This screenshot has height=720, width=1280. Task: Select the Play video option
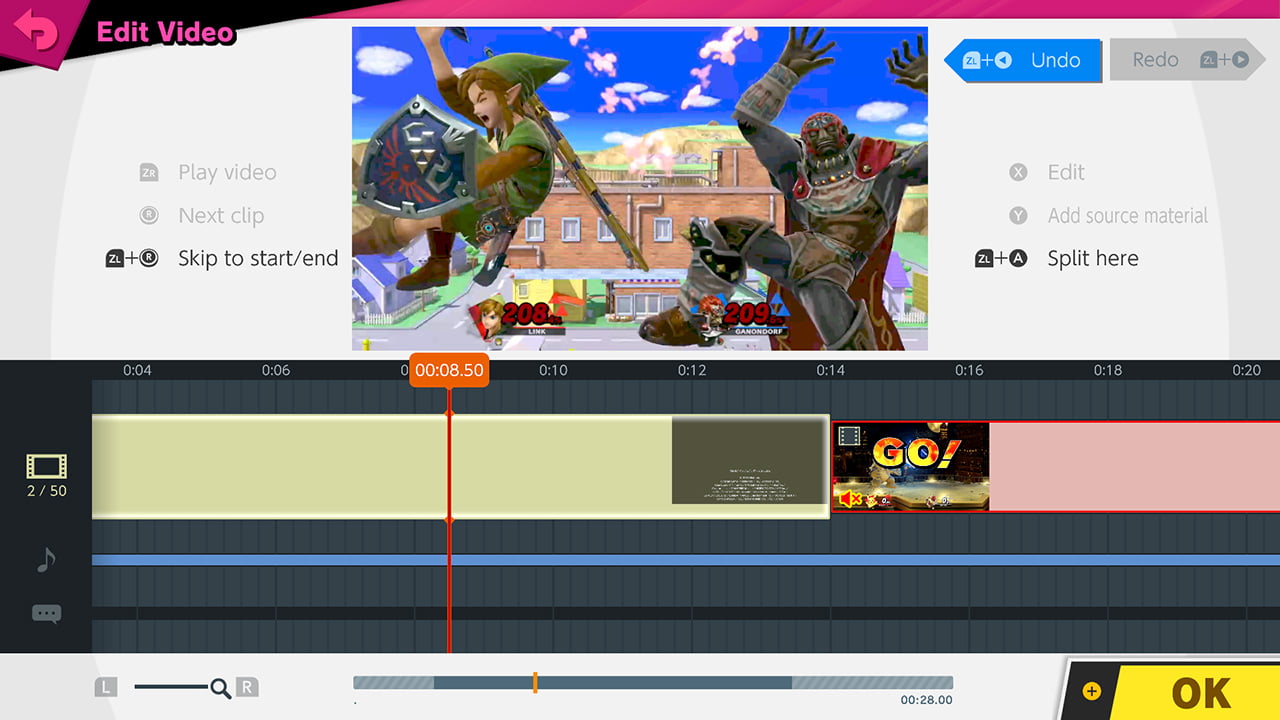pos(227,172)
